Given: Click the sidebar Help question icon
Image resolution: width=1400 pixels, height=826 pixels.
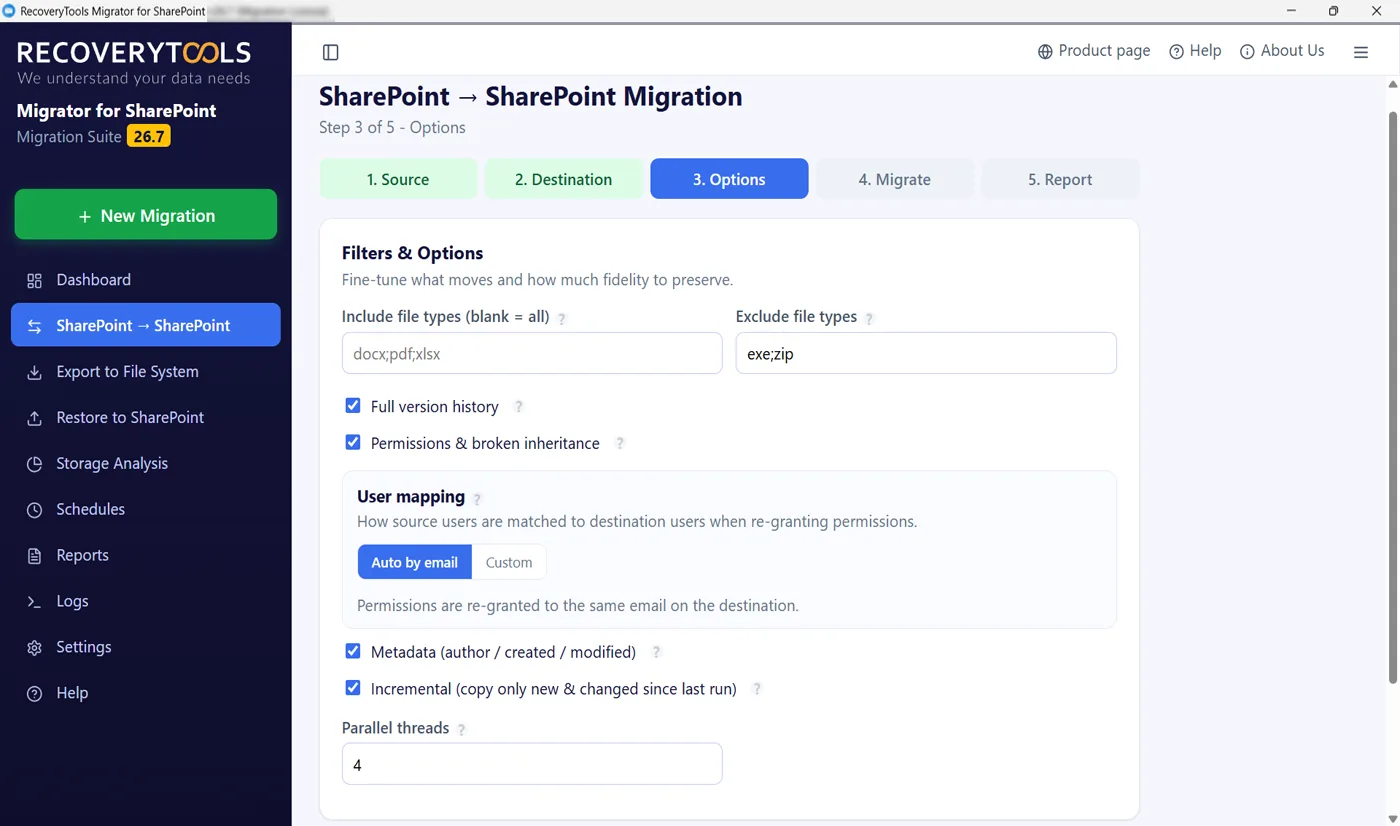Looking at the screenshot, I should click(34, 694).
